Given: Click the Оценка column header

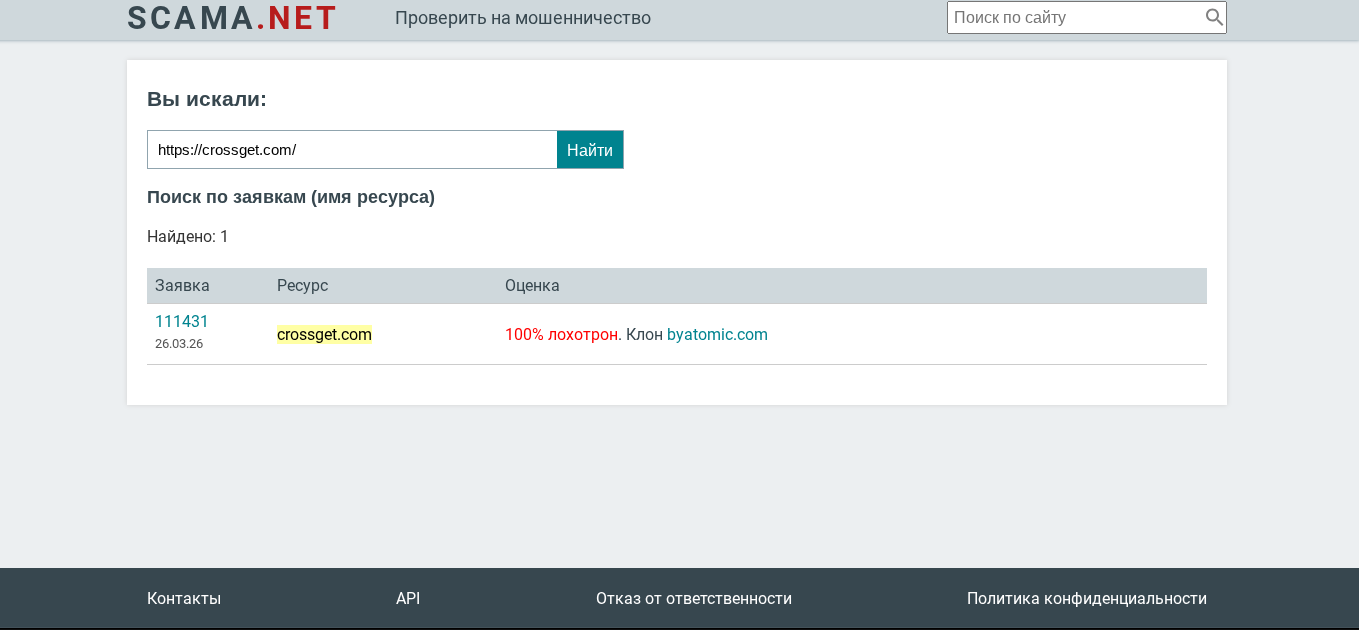Looking at the screenshot, I should 532,285.
